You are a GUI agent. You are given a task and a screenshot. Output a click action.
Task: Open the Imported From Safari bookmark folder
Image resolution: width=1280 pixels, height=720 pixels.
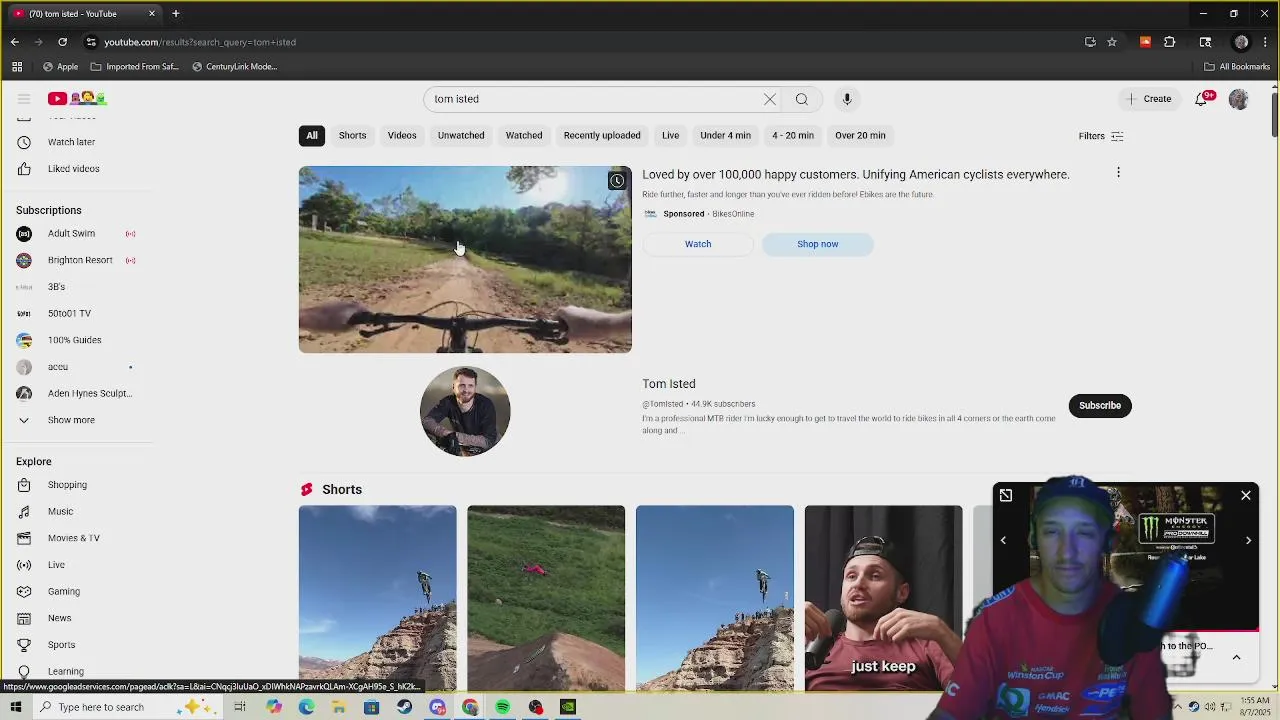134,67
